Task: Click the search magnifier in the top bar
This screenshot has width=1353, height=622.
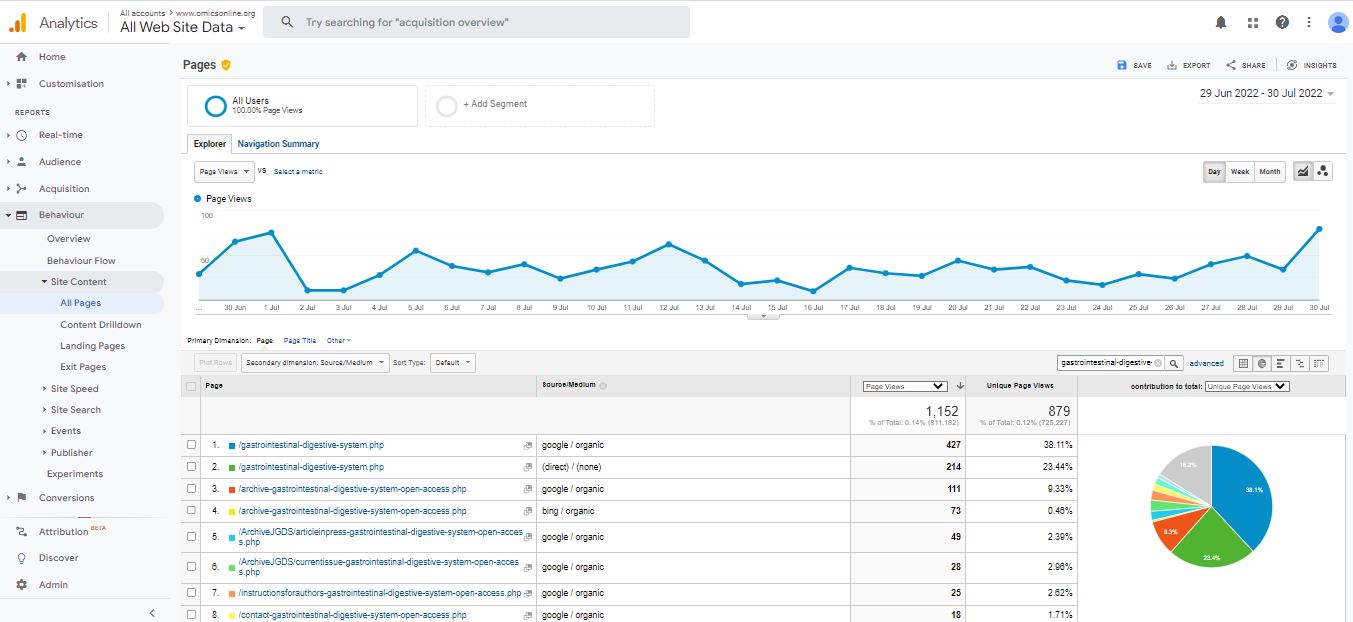Action: (x=287, y=22)
